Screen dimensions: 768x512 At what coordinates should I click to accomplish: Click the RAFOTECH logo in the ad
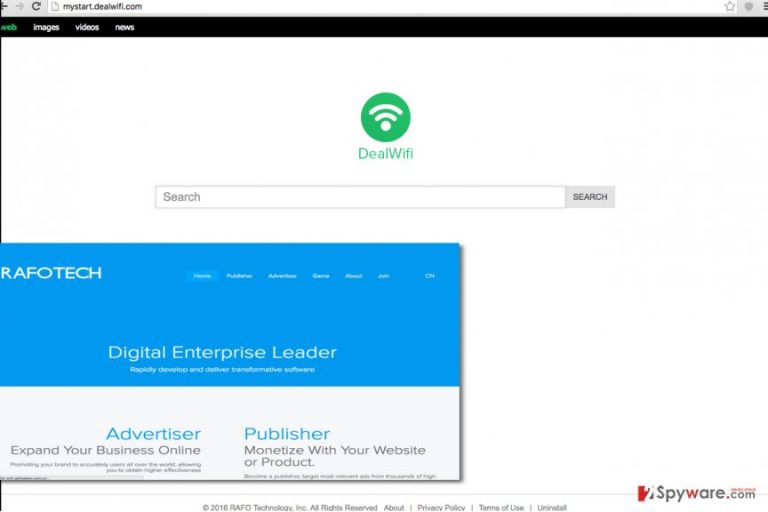pyautogui.click(x=51, y=273)
